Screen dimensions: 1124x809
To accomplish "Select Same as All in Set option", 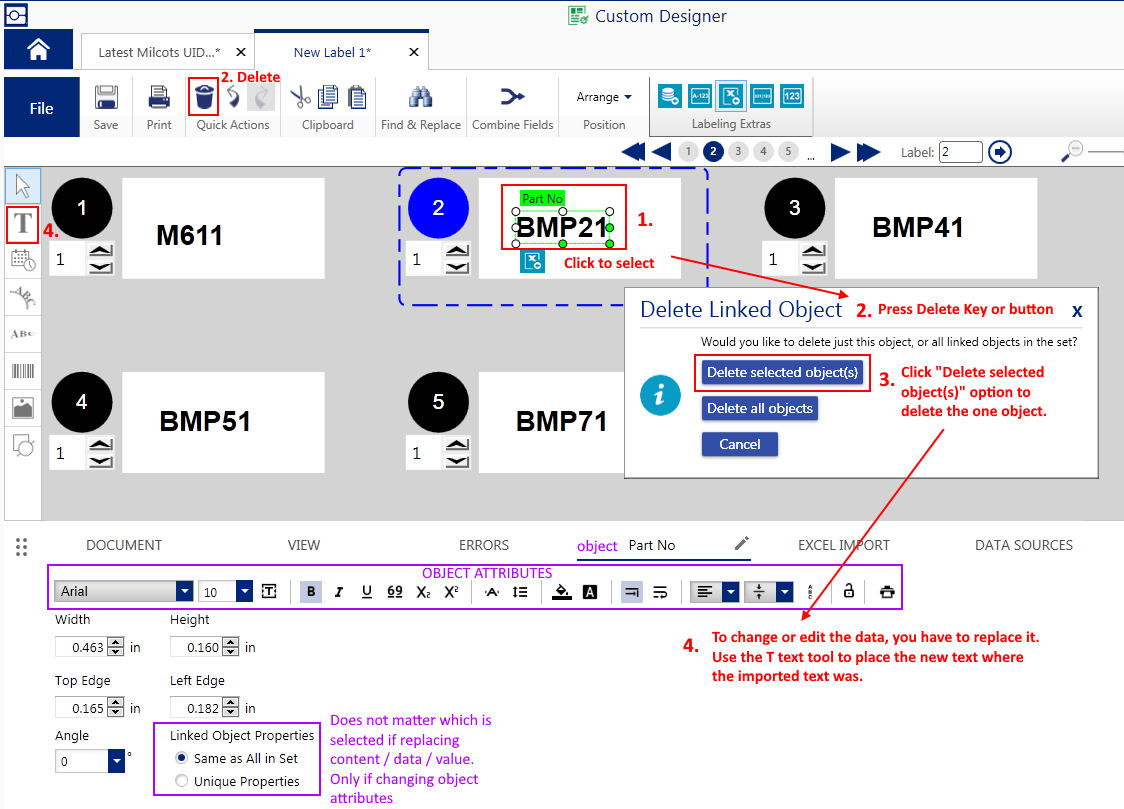I will (x=181, y=758).
